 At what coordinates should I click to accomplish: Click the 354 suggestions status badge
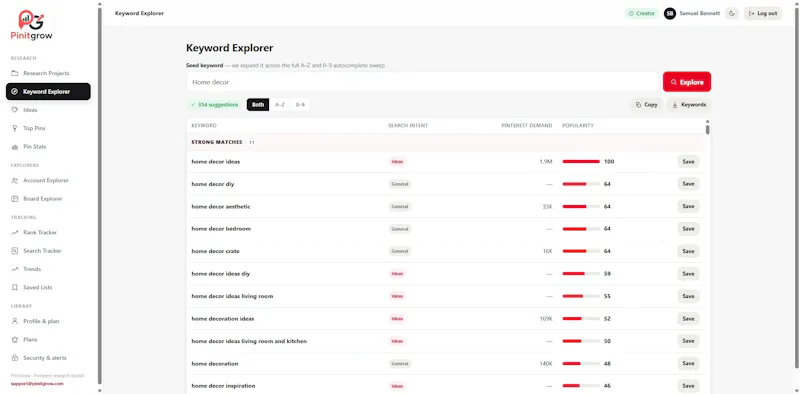tap(214, 105)
